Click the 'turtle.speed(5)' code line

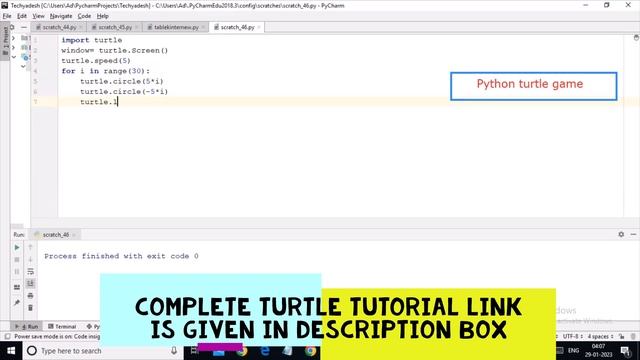tap(96, 60)
